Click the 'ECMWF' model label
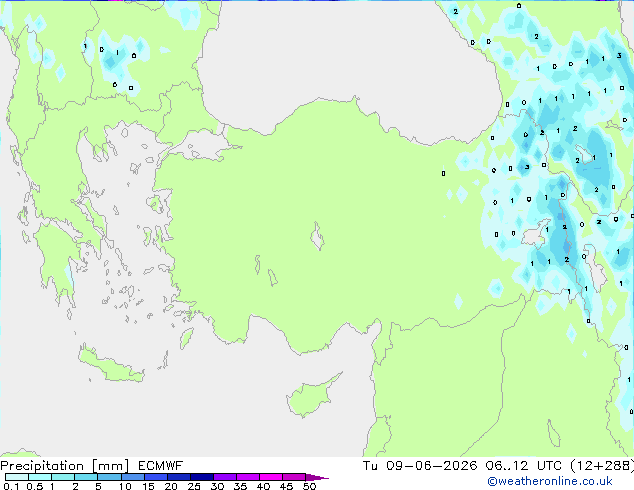Viewport: 634px width, 490px height. (161, 466)
